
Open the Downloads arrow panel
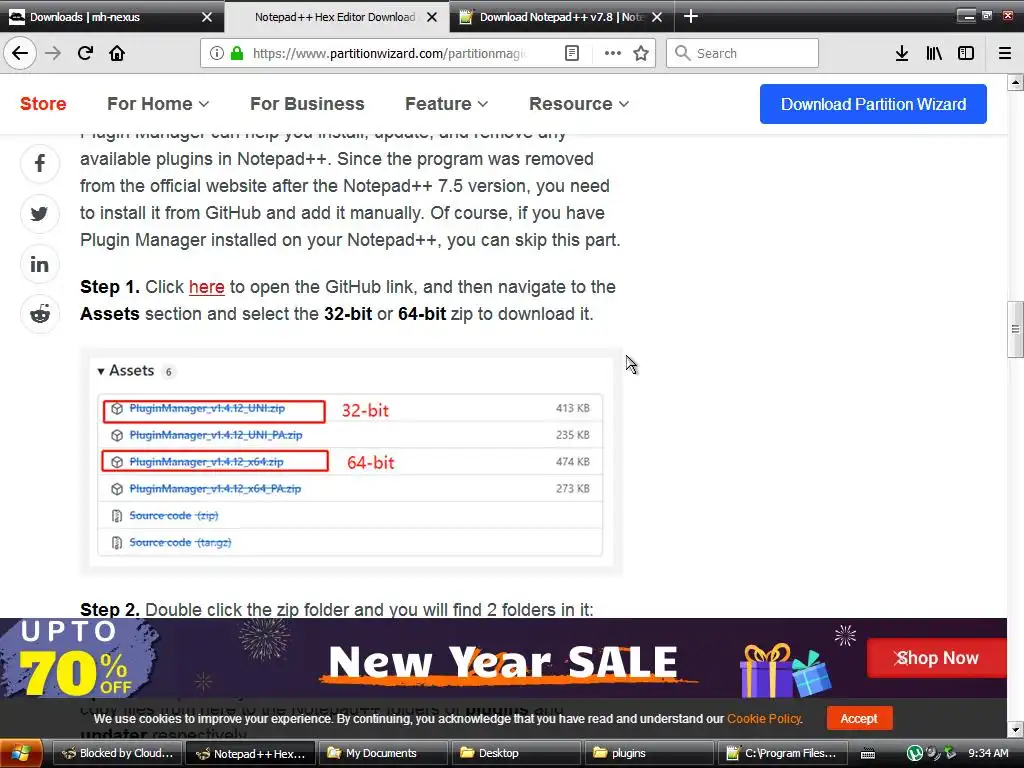902,53
